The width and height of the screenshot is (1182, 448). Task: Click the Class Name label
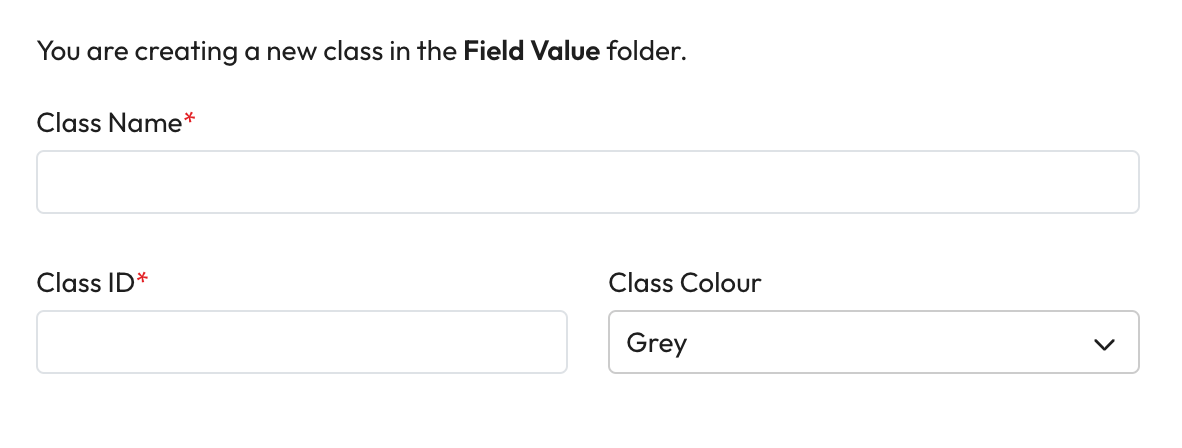109,123
